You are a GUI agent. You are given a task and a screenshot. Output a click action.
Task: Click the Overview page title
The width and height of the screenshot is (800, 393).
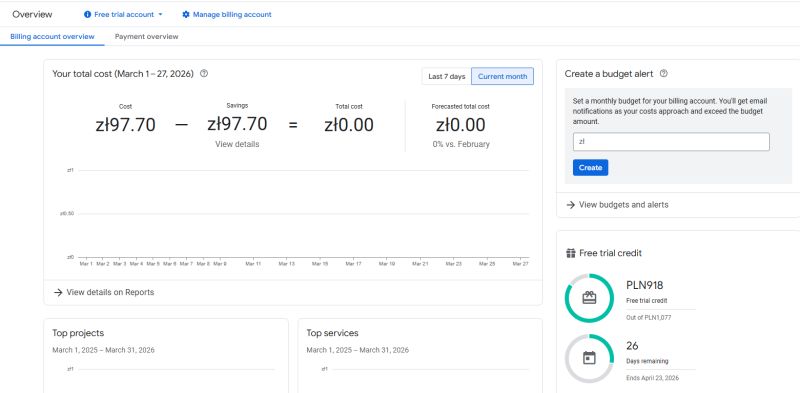pos(32,15)
